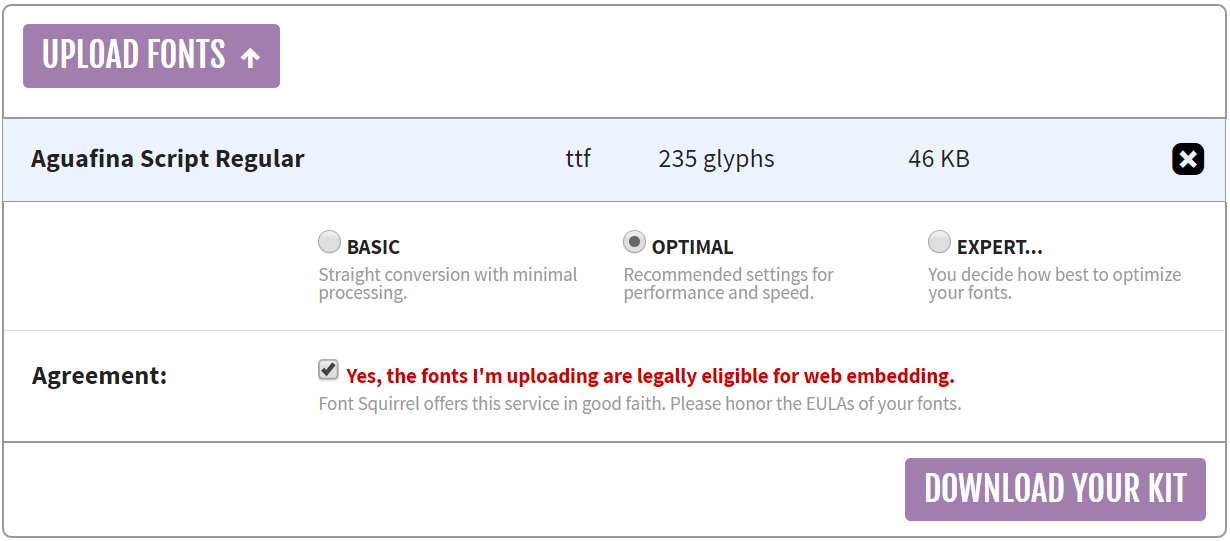The image size is (1230, 541).
Task: Enable the Expert radio option
Action: point(939,242)
